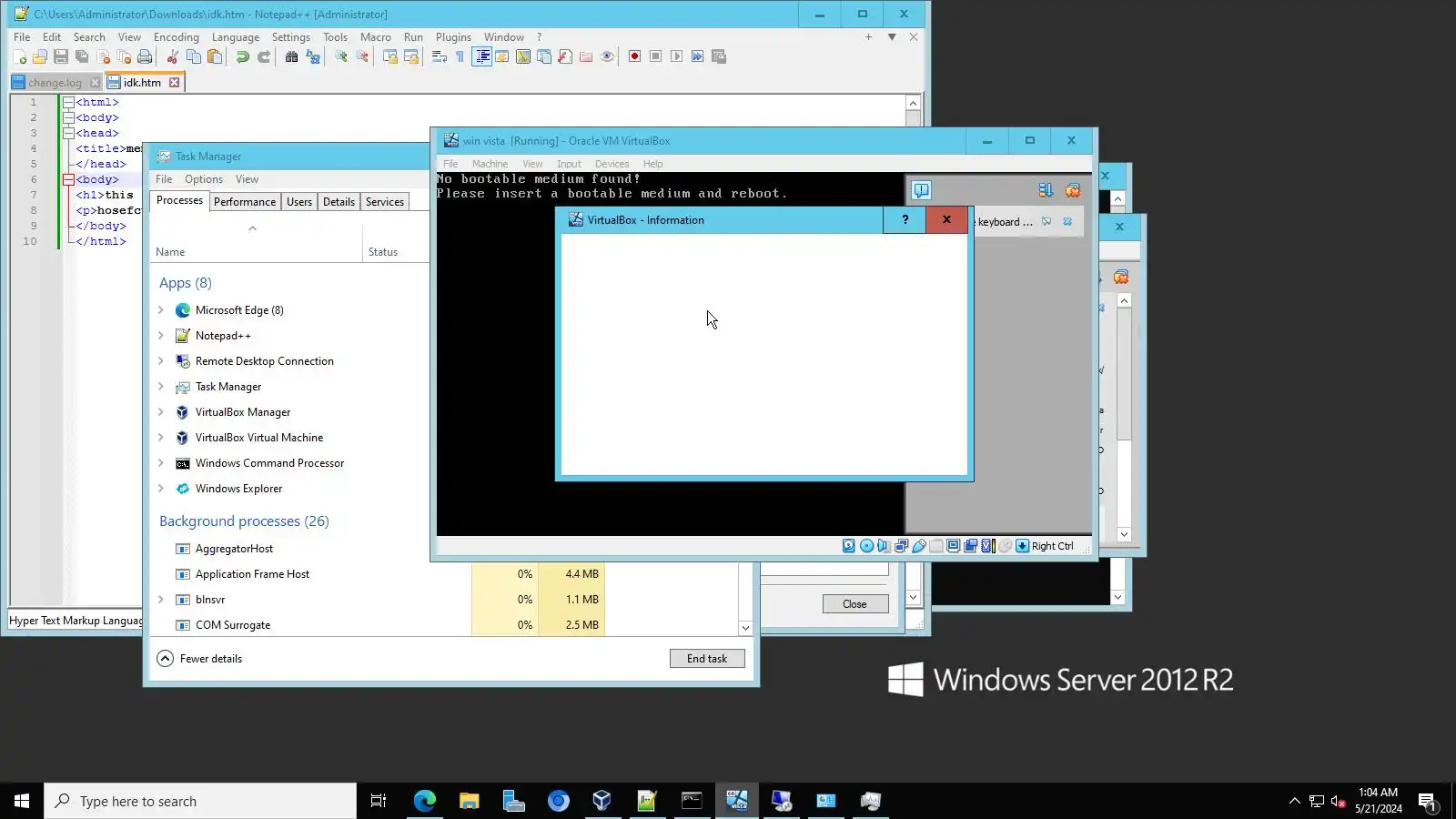This screenshot has height=819, width=1456.
Task: Open Find with the binoculars icon
Action: click(292, 56)
